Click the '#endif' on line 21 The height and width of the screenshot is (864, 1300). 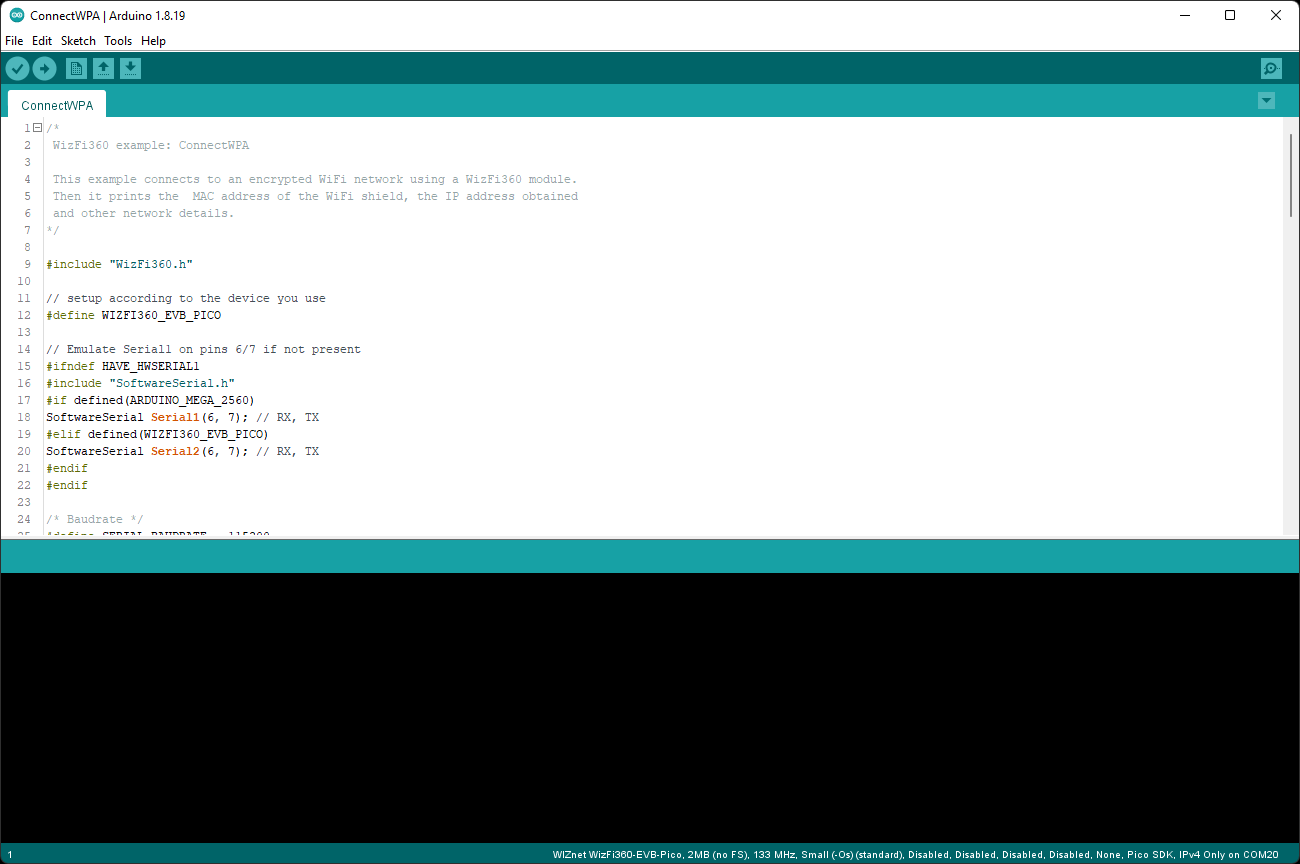pyautogui.click(x=67, y=468)
